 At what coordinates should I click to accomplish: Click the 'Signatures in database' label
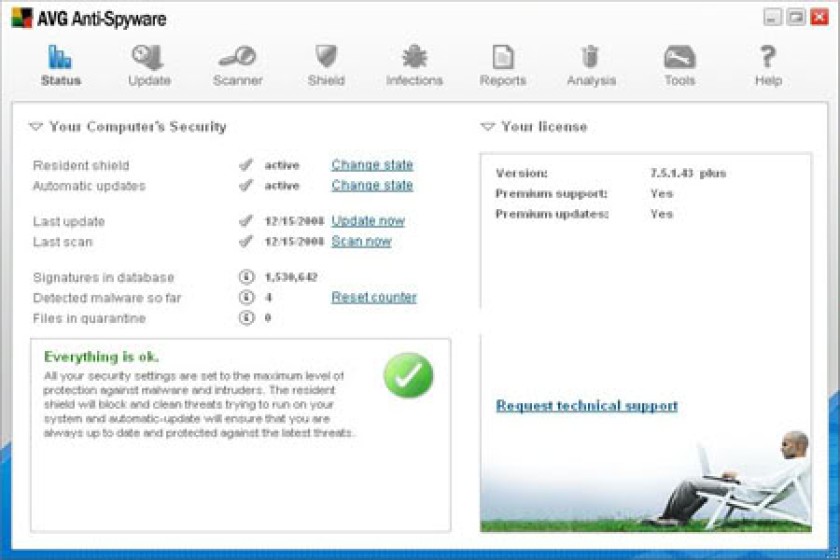point(103,277)
